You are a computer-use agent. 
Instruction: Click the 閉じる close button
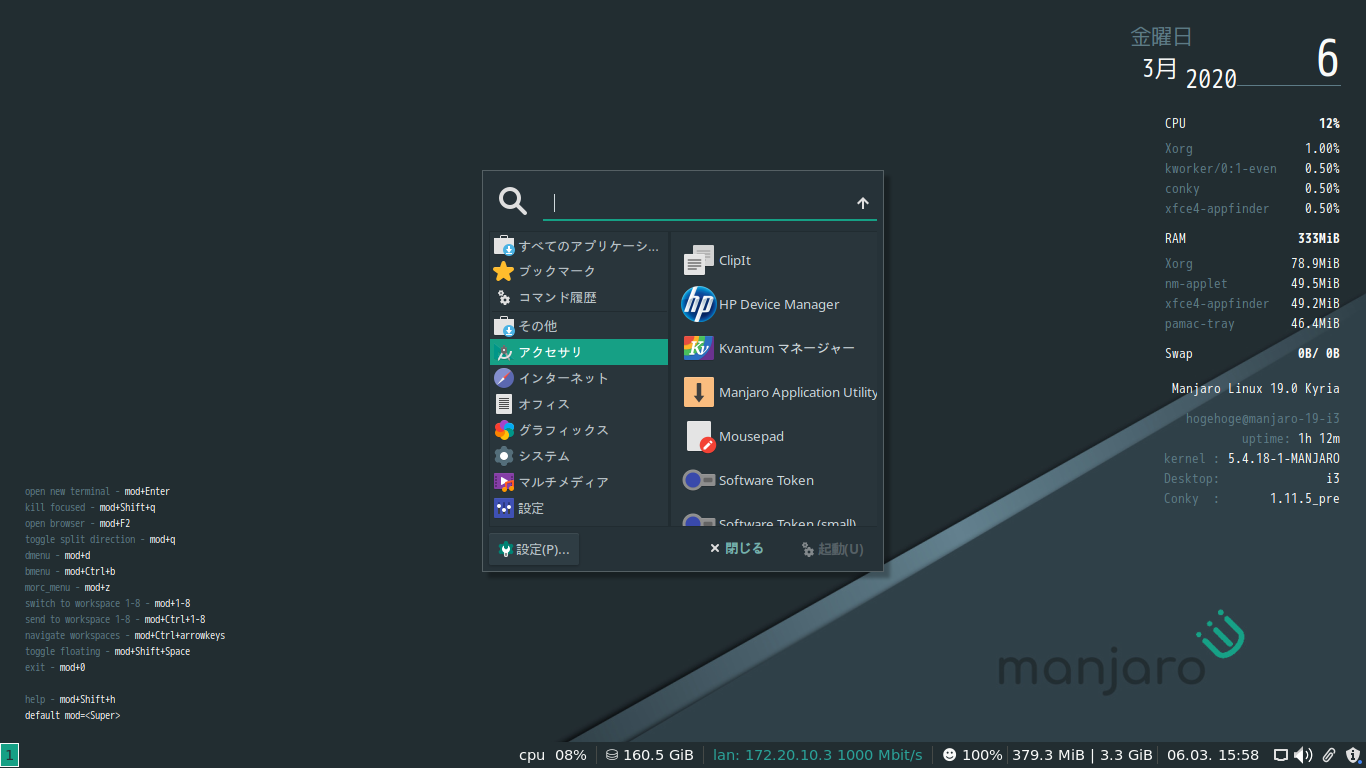[737, 549]
